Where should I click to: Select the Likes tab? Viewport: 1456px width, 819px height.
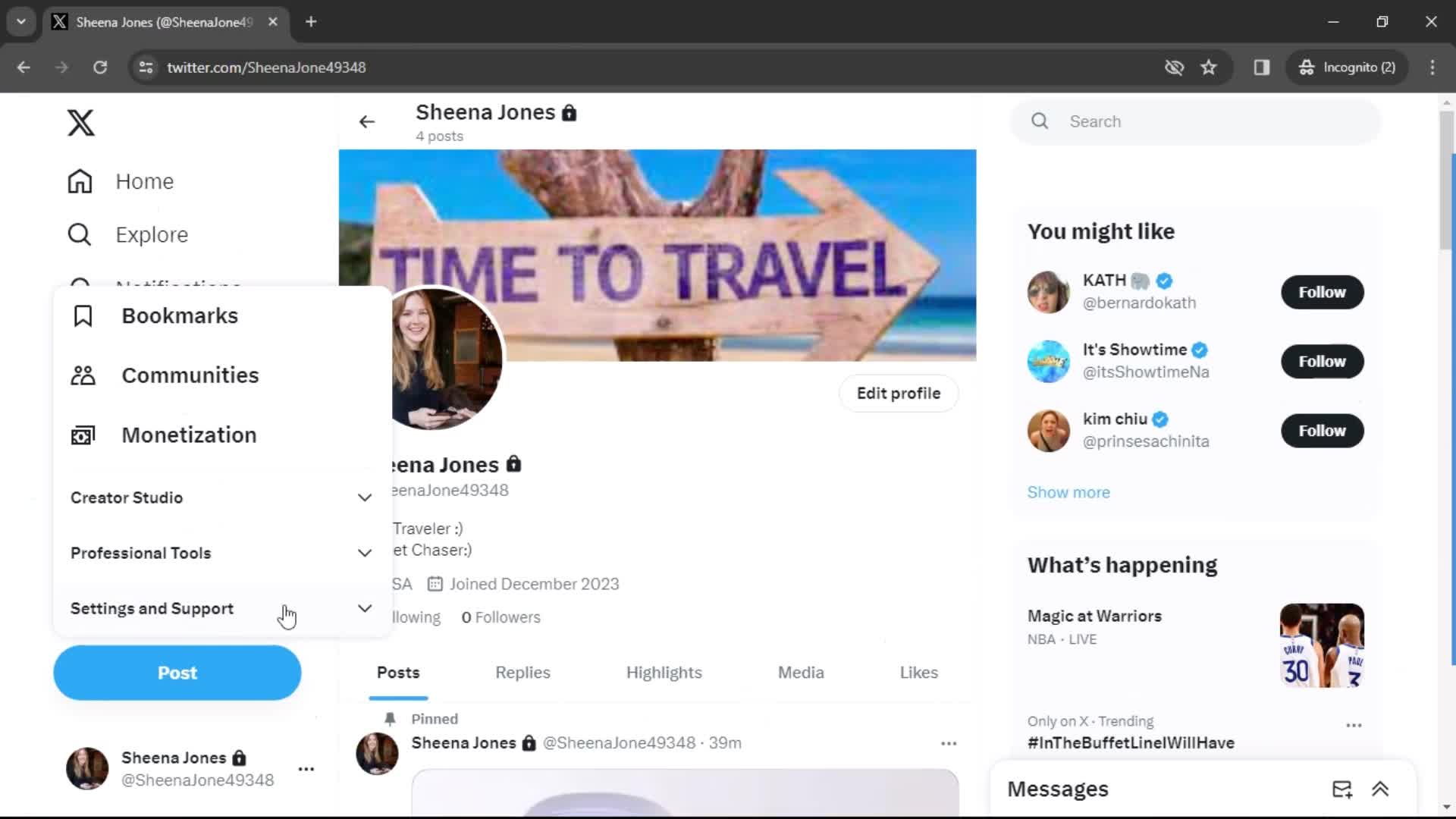(919, 672)
